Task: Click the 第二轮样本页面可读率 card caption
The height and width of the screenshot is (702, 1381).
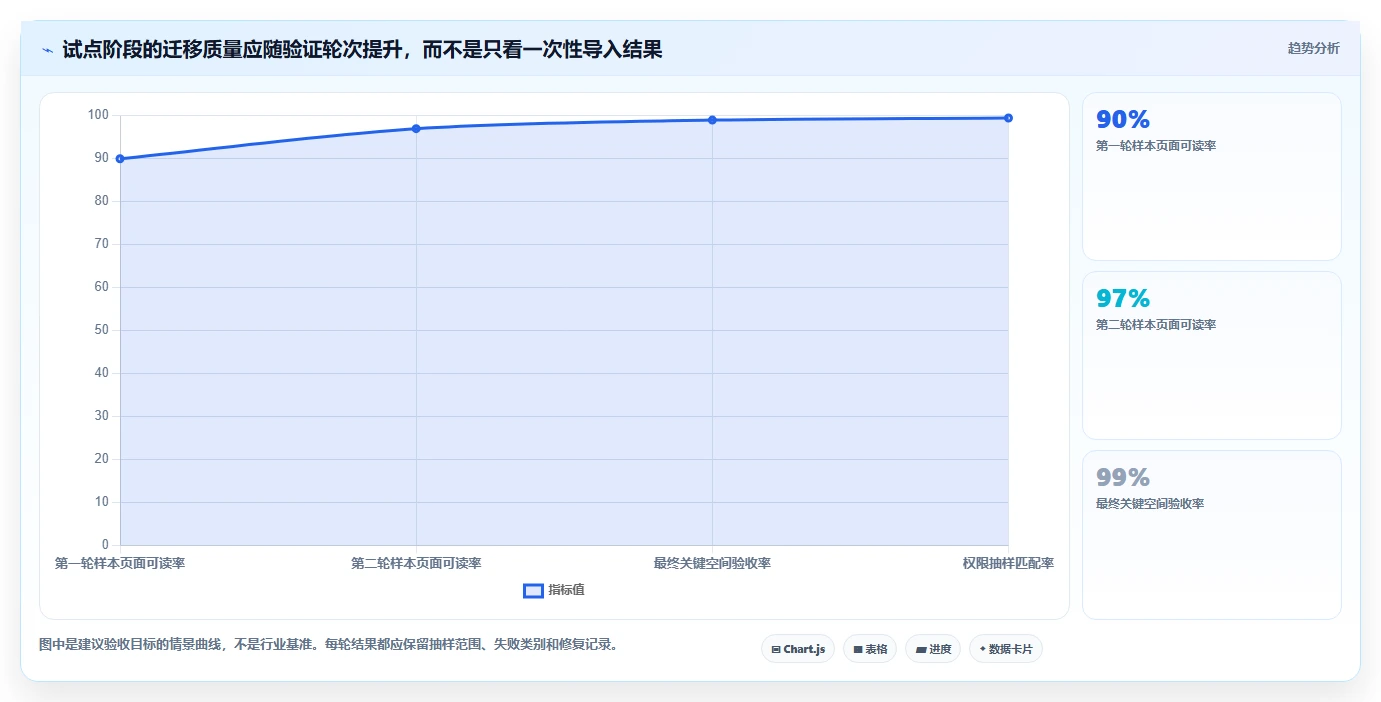Action: point(1155,325)
